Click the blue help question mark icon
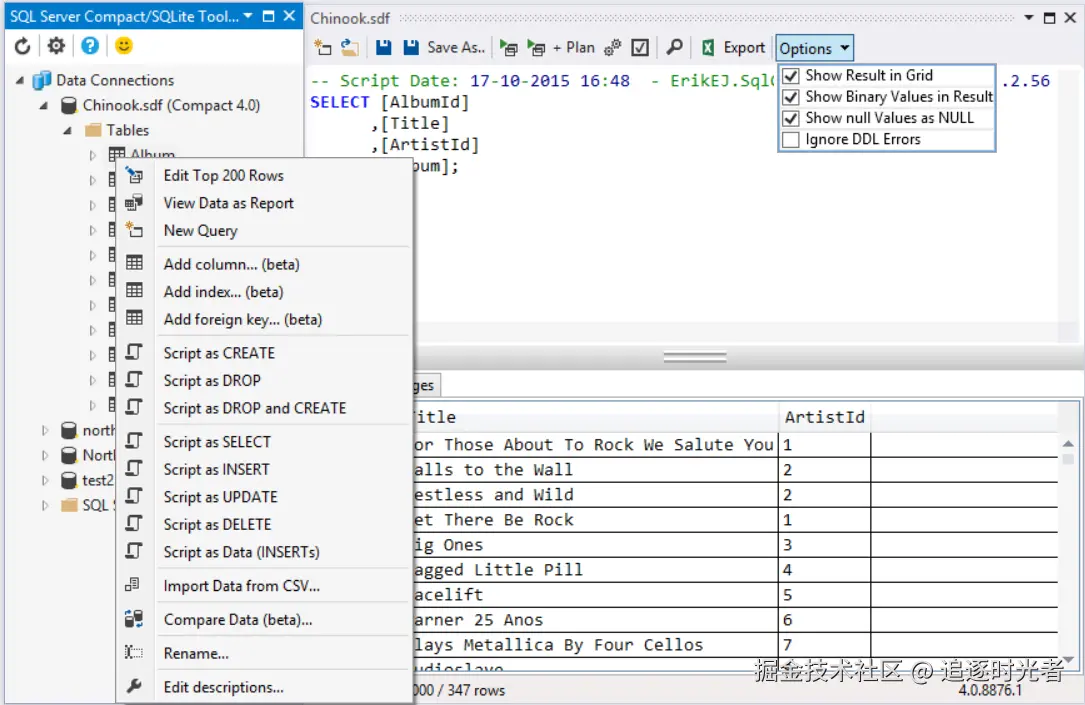Screen dimensions: 1085x705 [90, 46]
